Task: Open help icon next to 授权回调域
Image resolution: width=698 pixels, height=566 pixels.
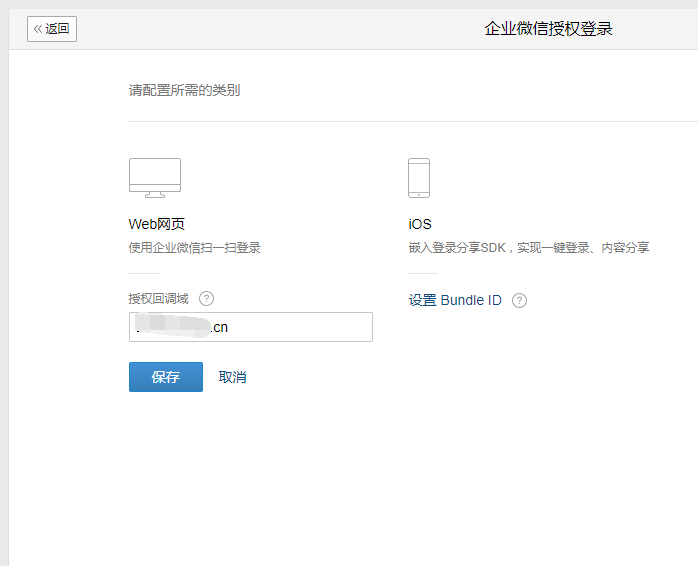Action: 206,298
